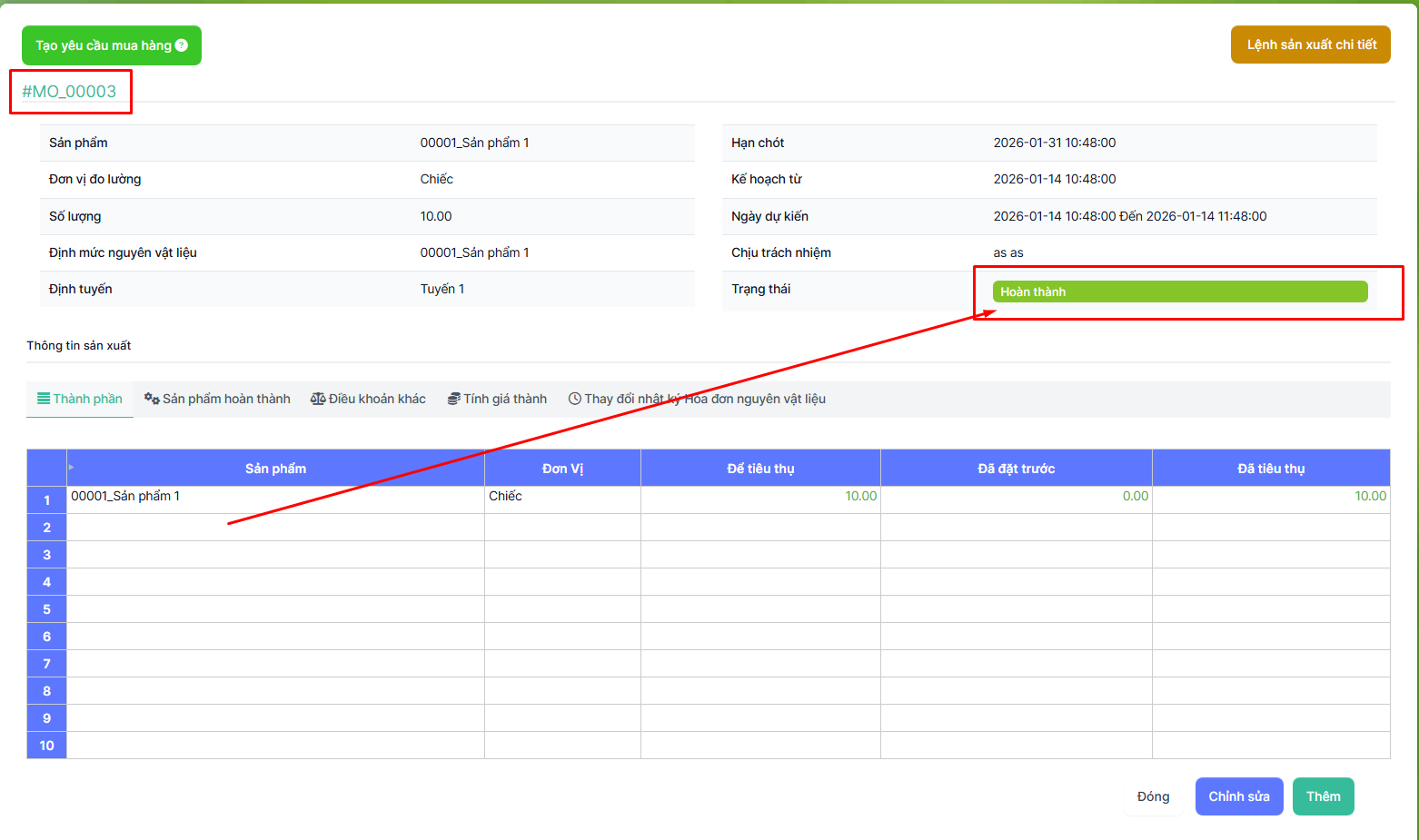Screen dimensions: 1419x840
Task: Click the green Hoàn thành status bar
Action: (1179, 292)
